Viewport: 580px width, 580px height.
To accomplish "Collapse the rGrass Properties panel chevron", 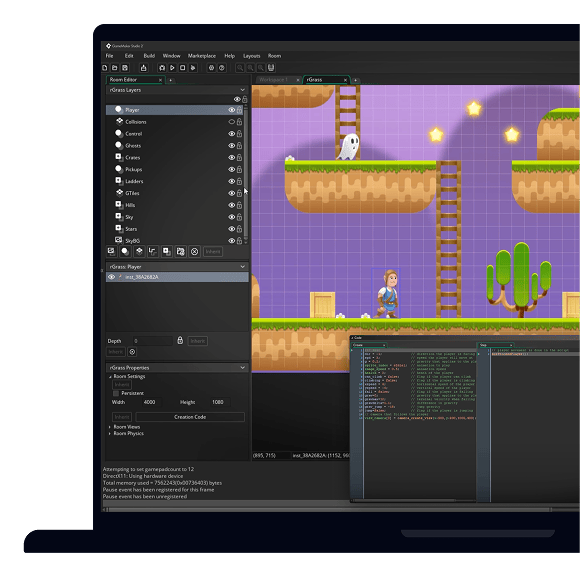I will tap(243, 367).
